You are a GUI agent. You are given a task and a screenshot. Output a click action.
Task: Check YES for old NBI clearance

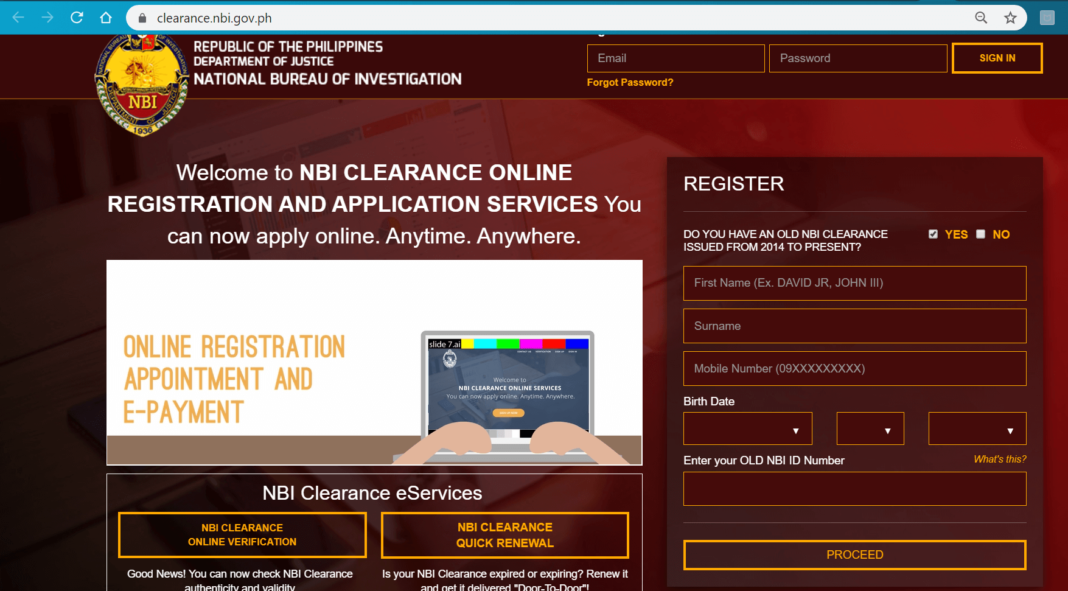tap(933, 233)
